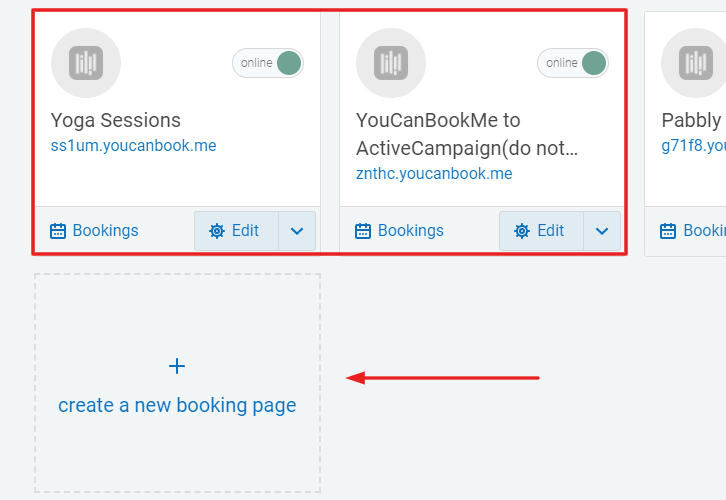Click the YouCanBookMe to ActiveCampaign title
Screen dimensions: 726x500
pyautogui.click(x=467, y=134)
